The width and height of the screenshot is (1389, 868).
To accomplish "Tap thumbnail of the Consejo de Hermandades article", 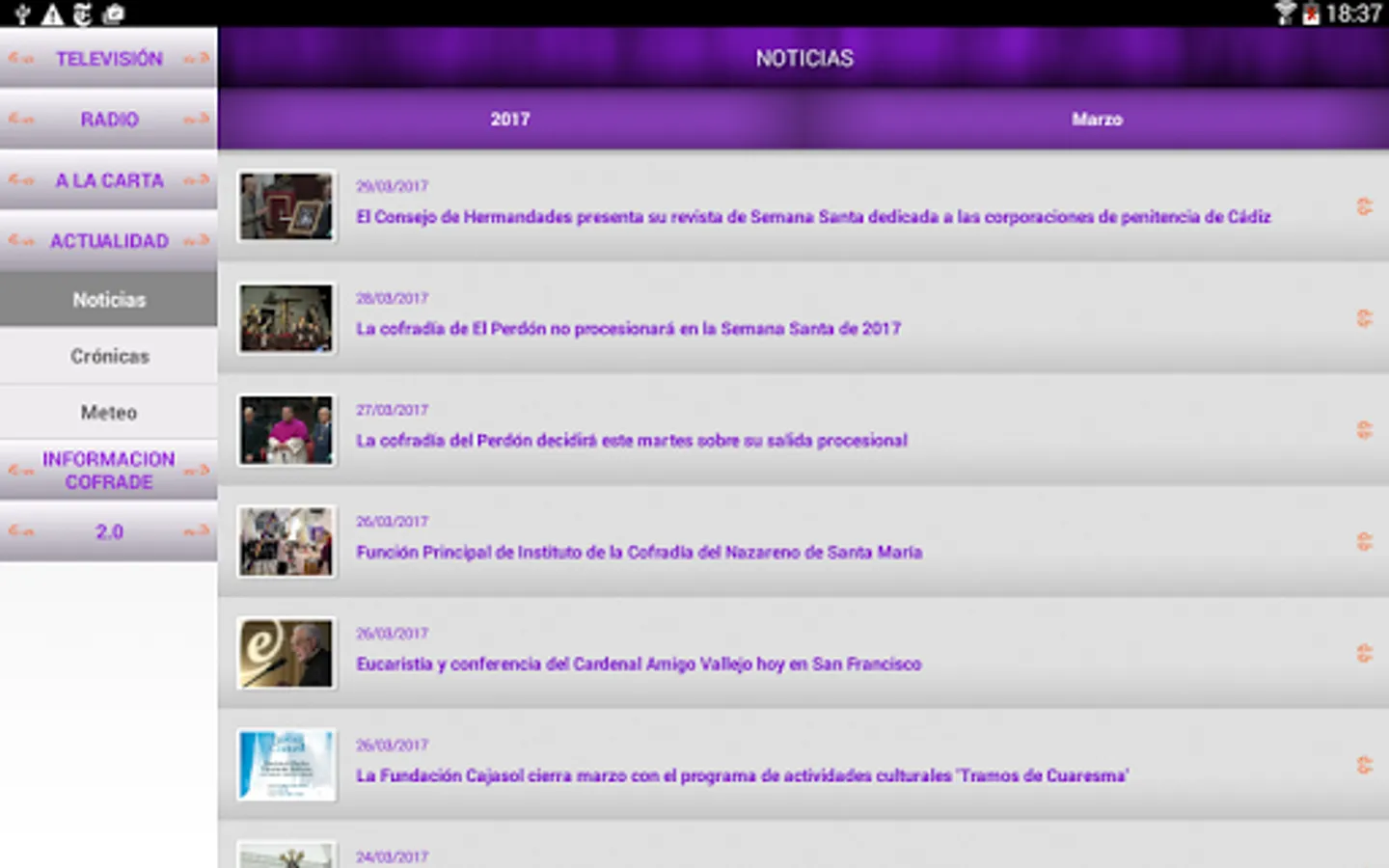I will point(286,206).
